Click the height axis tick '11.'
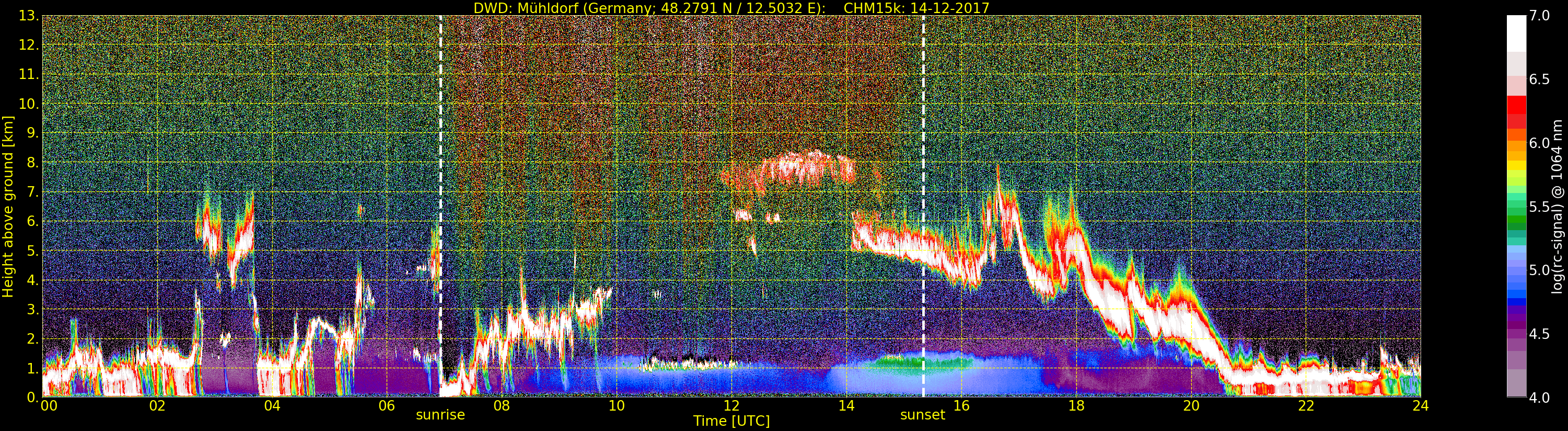This screenshot has height=431, width=1568. (x=29, y=74)
